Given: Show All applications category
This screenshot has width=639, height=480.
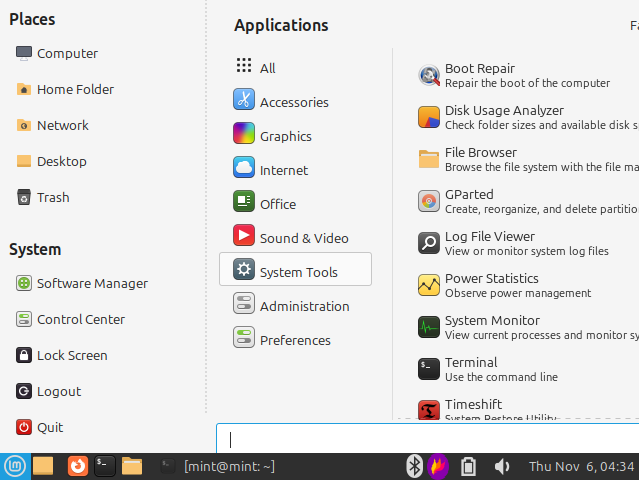Looking at the screenshot, I should click(267, 68).
